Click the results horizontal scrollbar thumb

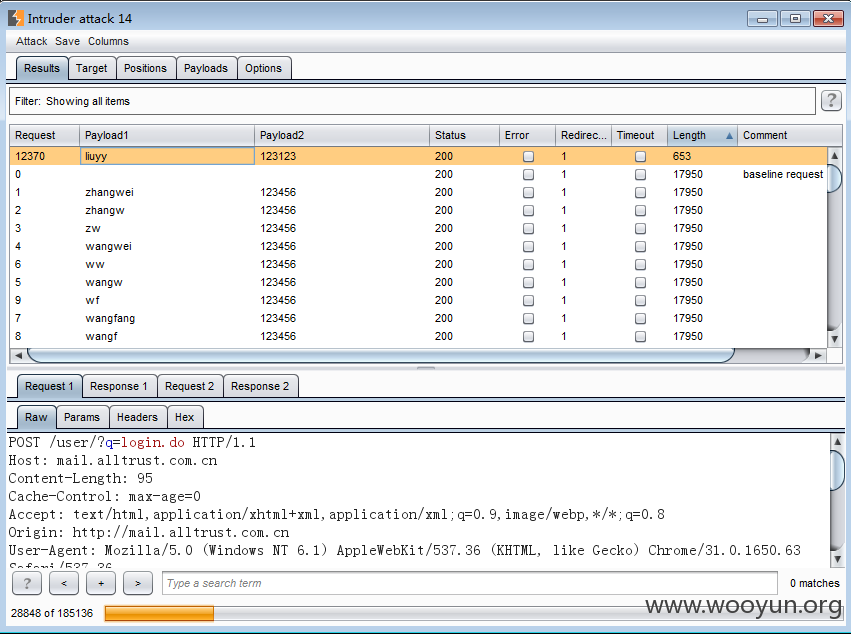pyautogui.click(x=380, y=356)
